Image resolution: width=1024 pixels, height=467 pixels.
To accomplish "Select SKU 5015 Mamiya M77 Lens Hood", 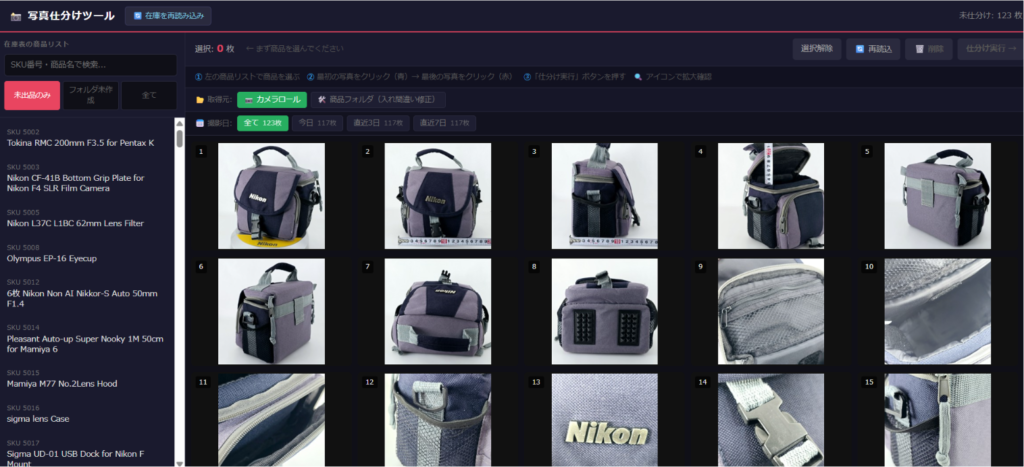I will (x=88, y=378).
